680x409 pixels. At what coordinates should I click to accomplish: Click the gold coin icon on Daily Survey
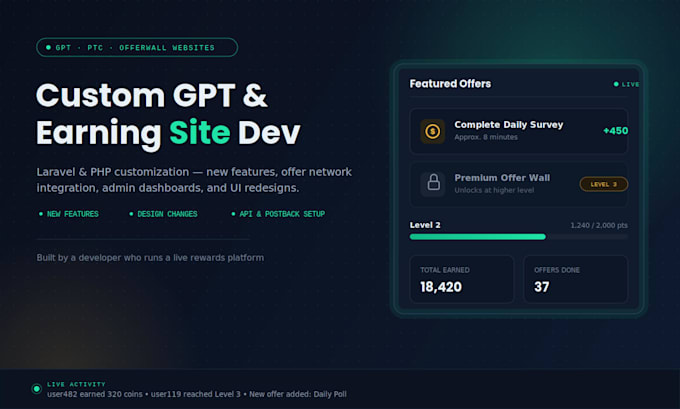[x=432, y=131]
